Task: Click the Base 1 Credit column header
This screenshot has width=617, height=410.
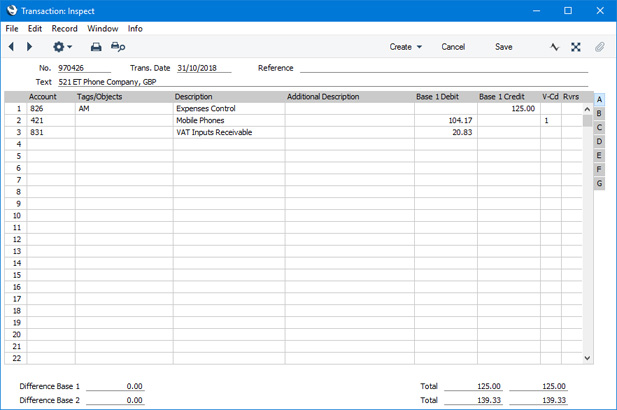Action: [x=502, y=97]
